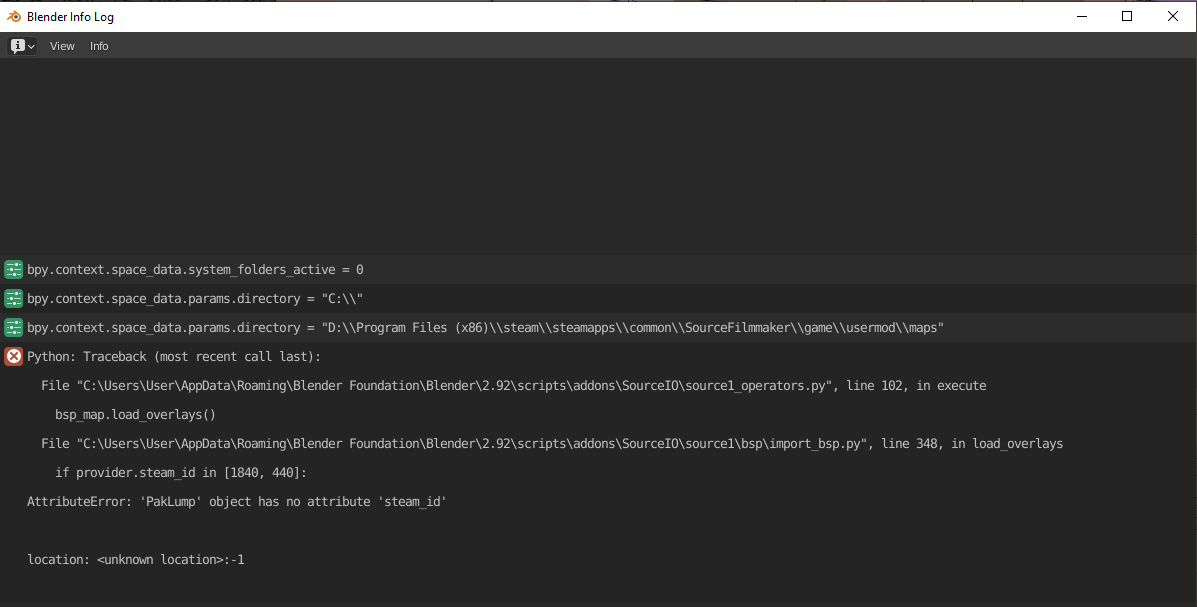The width and height of the screenshot is (1197, 607).
Task: Click the green icon beside the C:\ directory line
Action: click(13, 298)
